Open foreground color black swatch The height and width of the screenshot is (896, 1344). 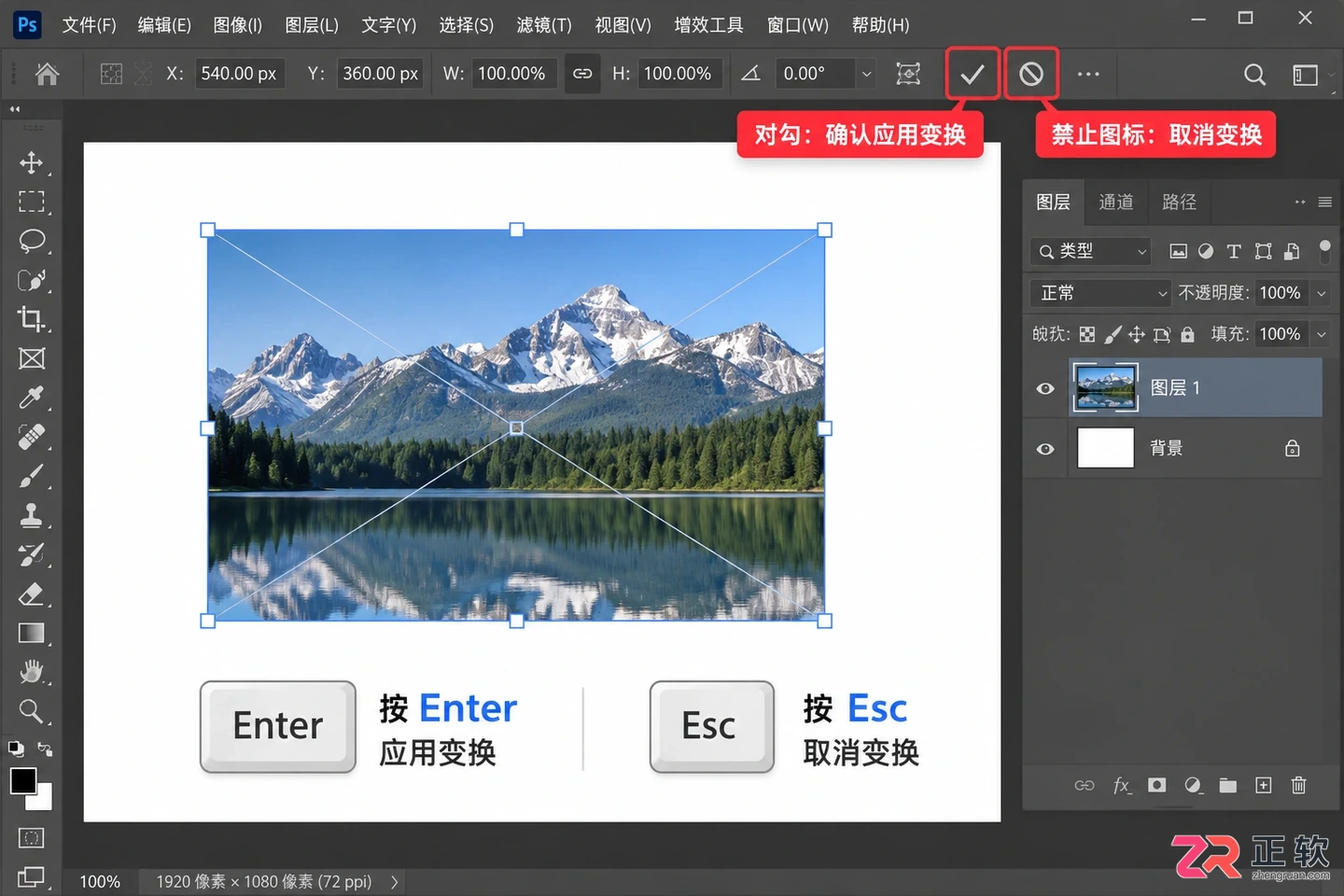(x=23, y=780)
